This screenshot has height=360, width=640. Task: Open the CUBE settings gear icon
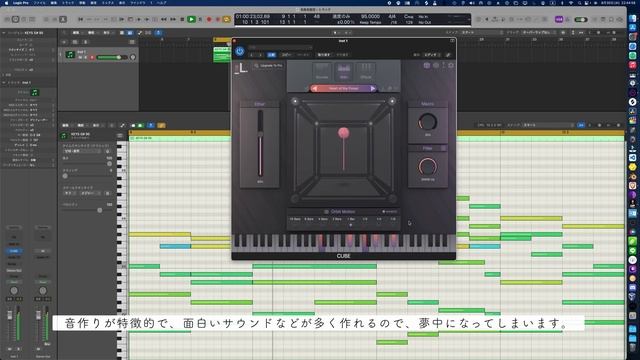tap(451, 65)
